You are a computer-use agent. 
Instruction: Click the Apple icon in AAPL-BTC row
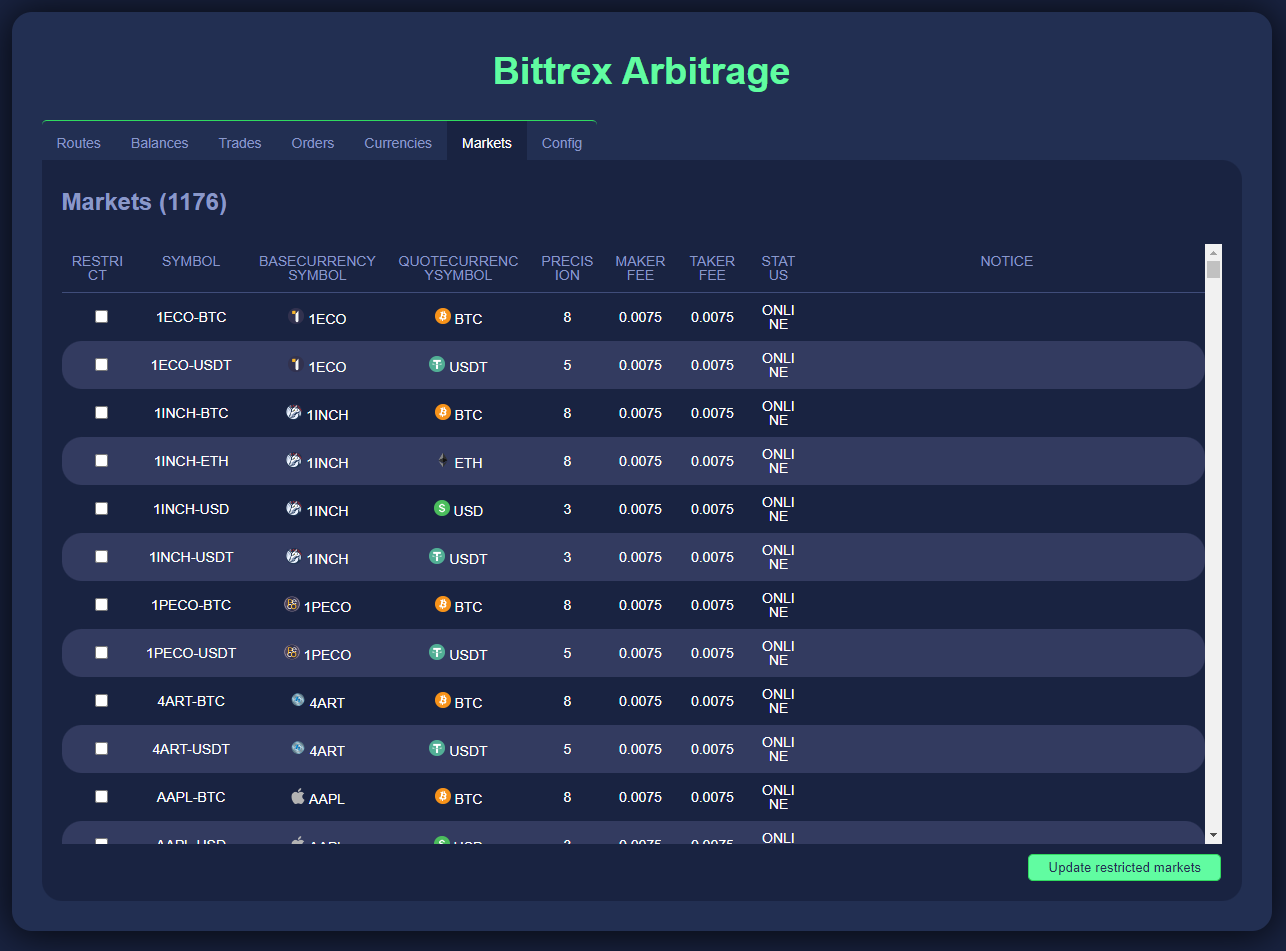click(x=297, y=796)
